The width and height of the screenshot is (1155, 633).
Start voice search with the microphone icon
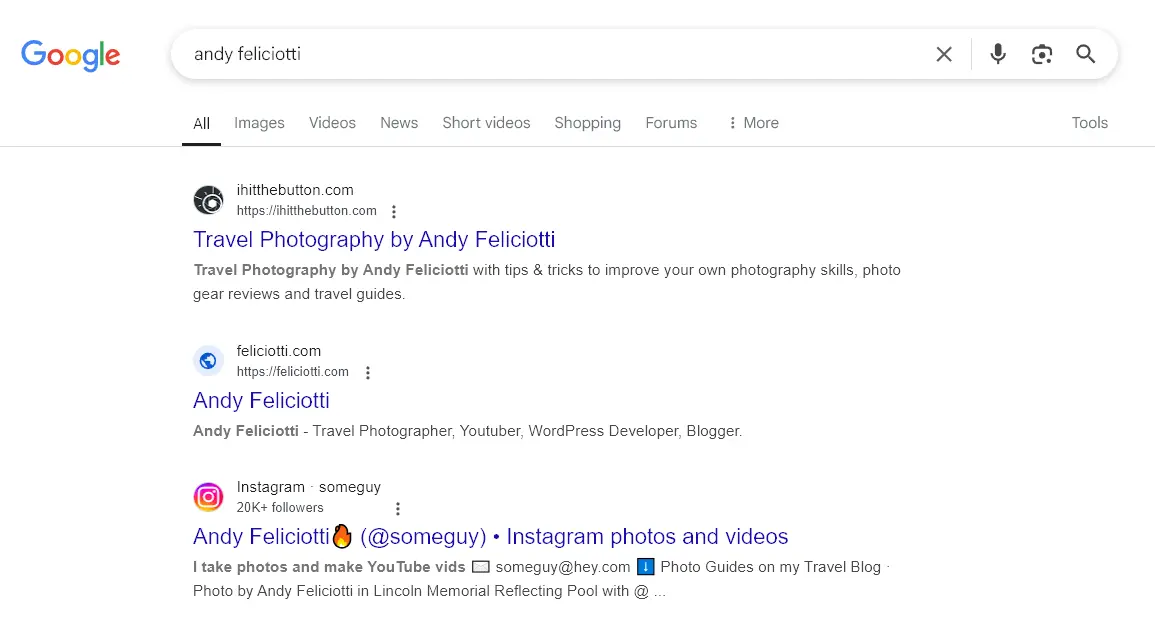(x=997, y=54)
